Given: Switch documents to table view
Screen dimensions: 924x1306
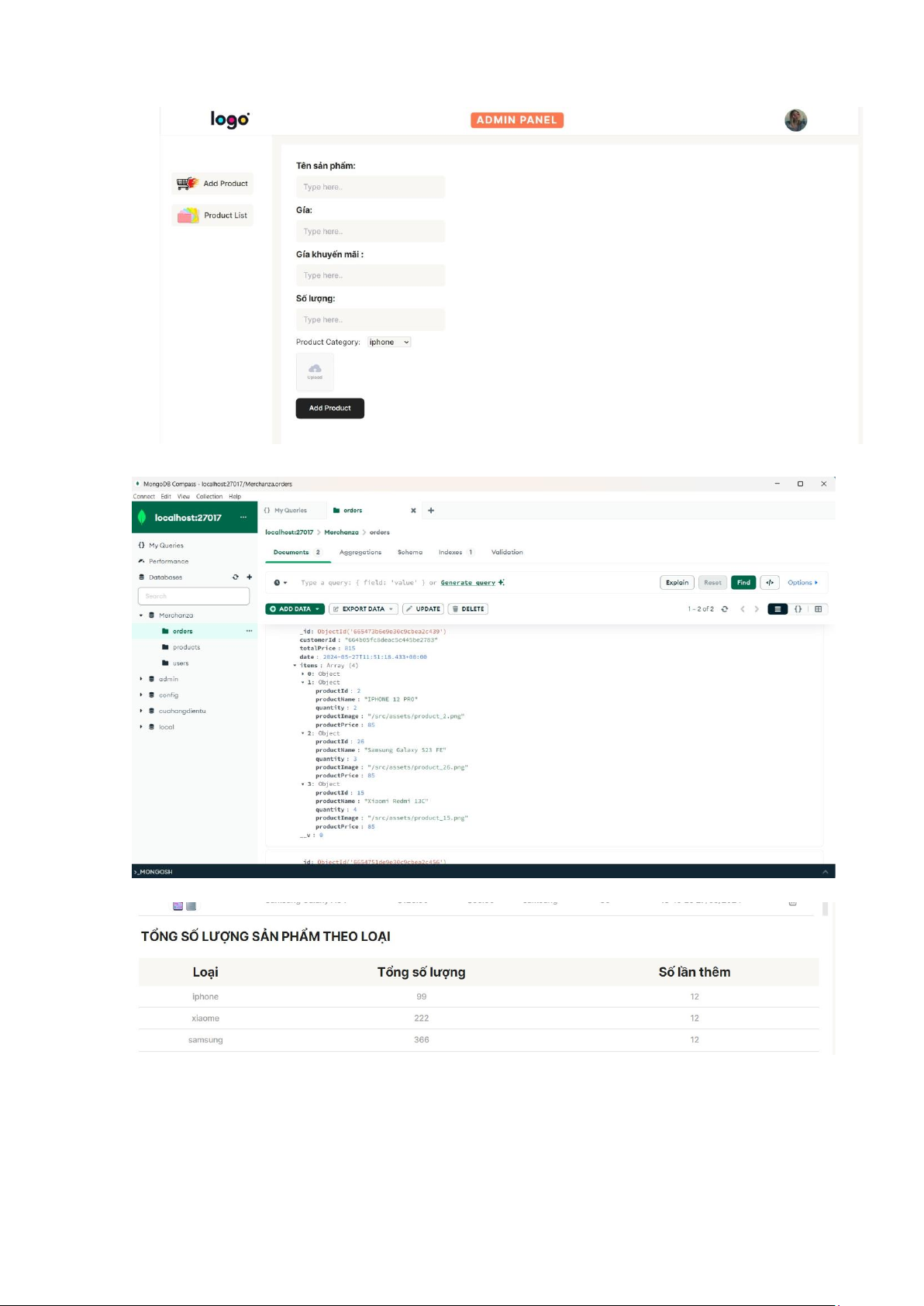Looking at the screenshot, I should point(818,609).
